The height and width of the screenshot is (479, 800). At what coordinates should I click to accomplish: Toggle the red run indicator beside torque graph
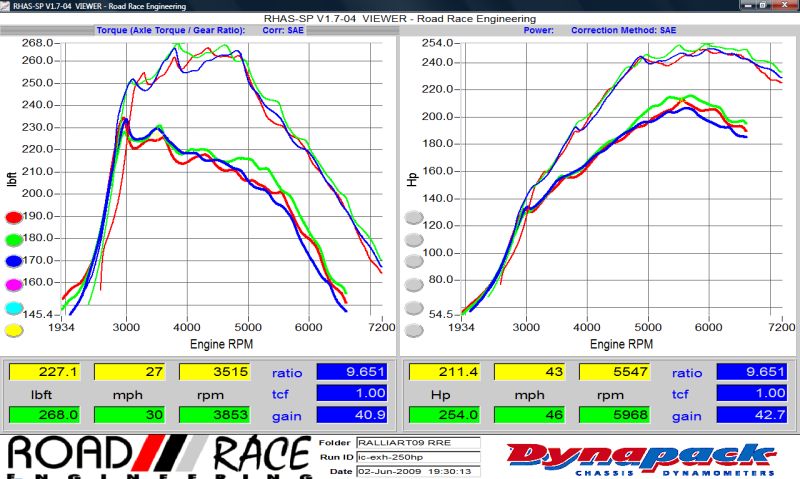coord(15,217)
